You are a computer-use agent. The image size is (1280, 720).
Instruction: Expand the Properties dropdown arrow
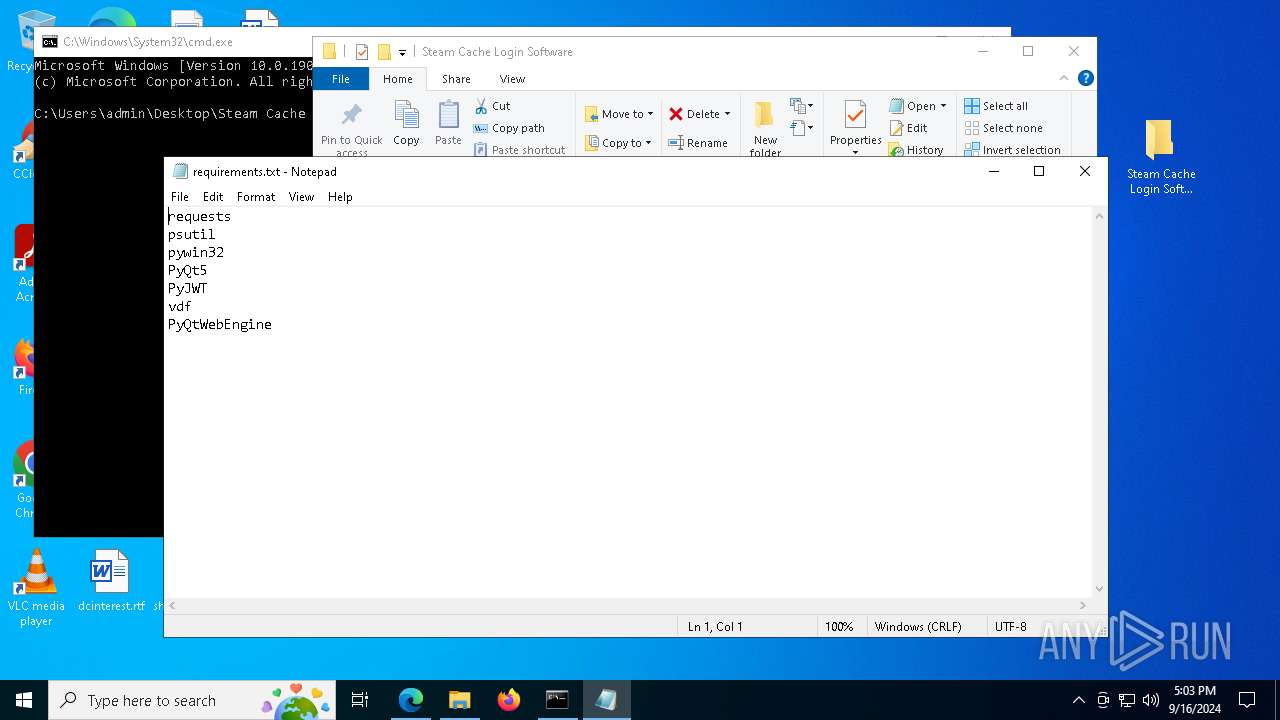855,152
